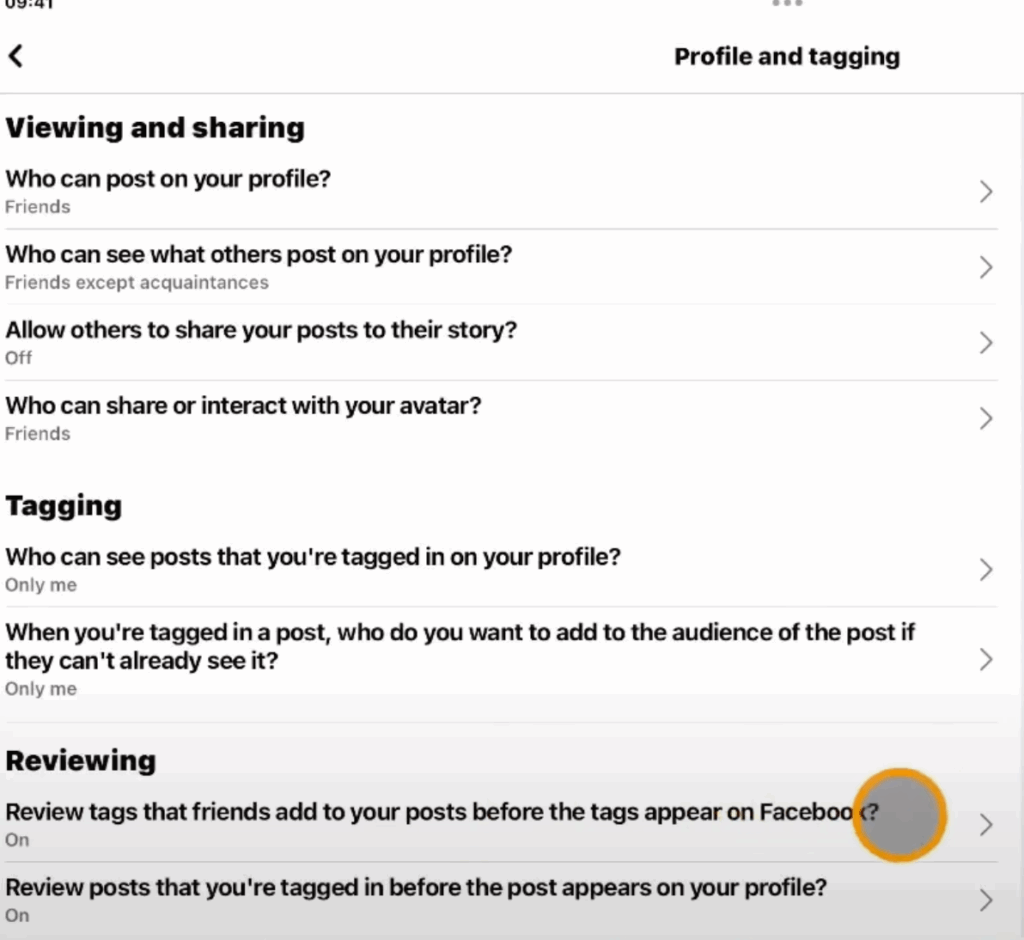
Task: Click chevron next to 'Allow others to share your posts'
Action: [986, 343]
